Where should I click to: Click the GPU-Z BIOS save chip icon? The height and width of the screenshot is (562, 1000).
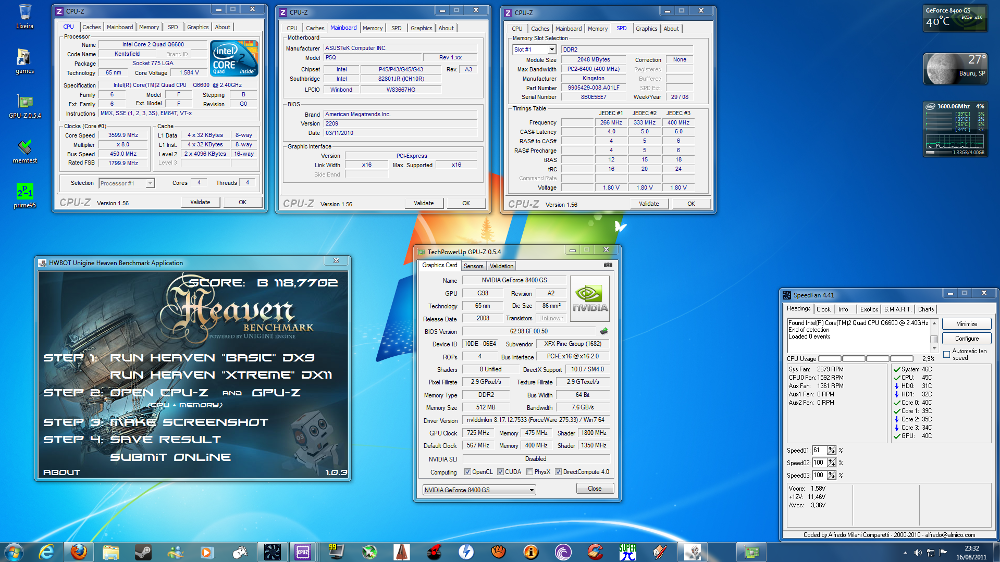click(x=603, y=331)
